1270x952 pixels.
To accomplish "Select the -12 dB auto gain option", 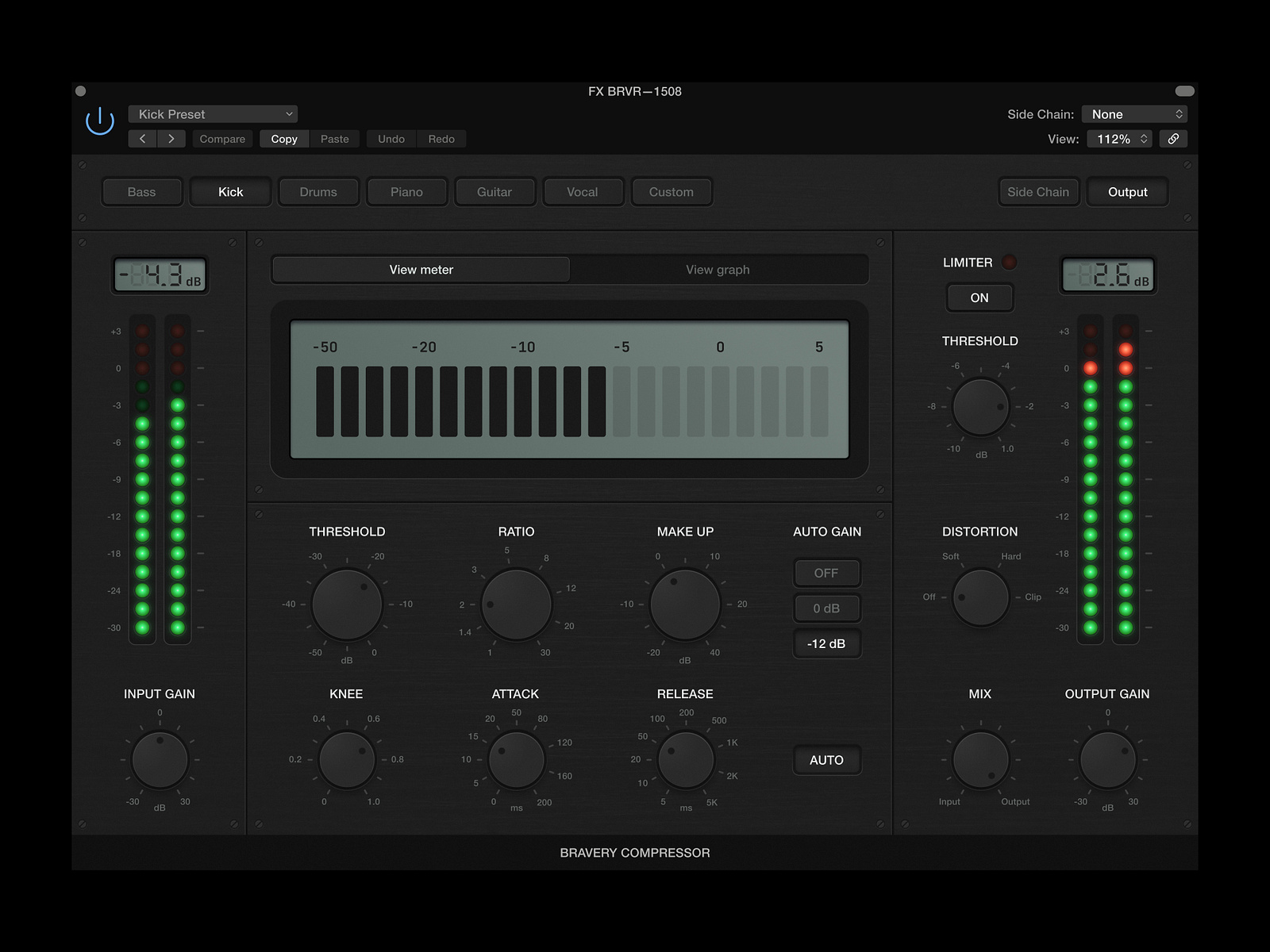I will 827,643.
